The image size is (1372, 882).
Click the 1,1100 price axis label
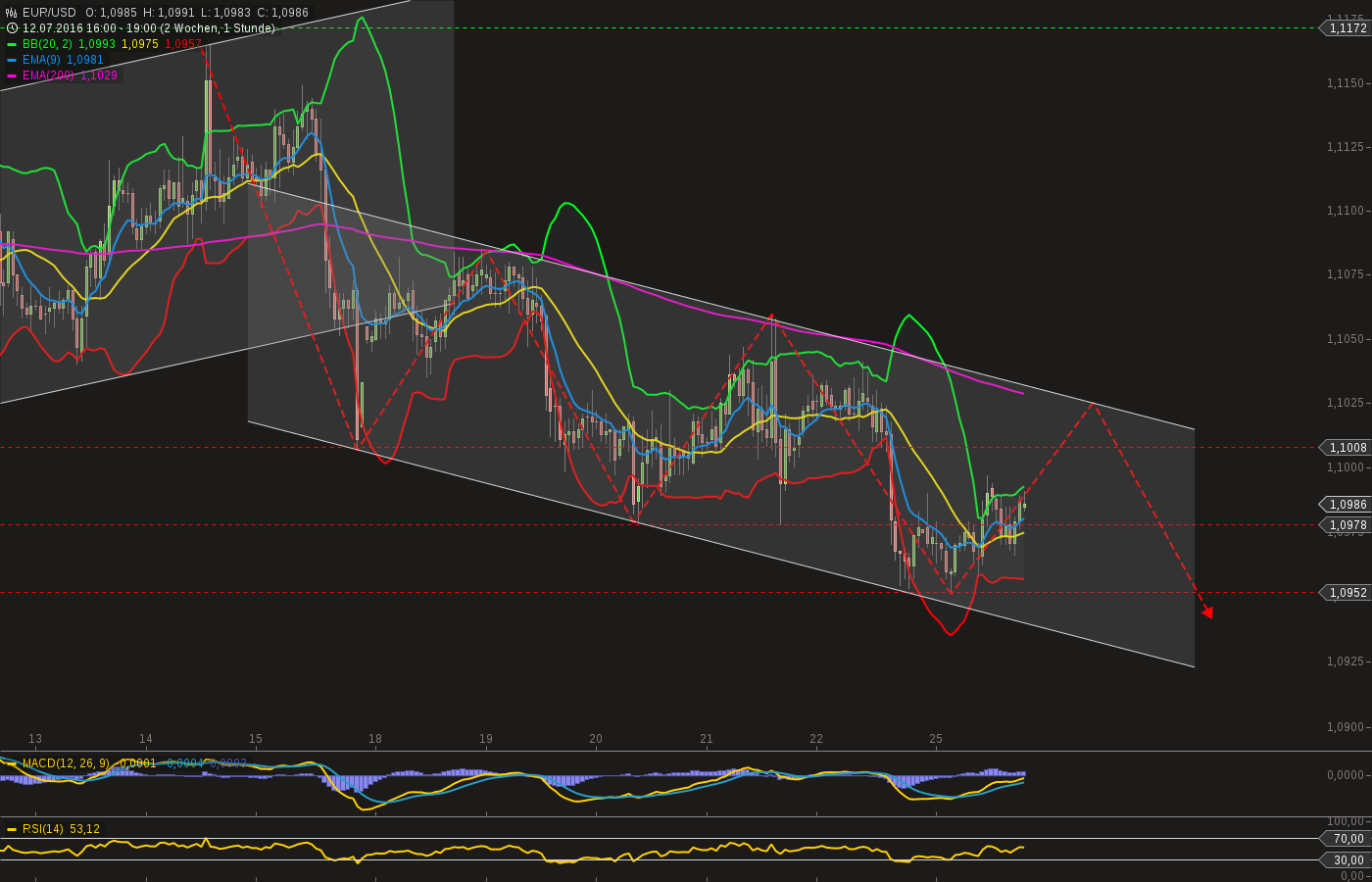[1346, 211]
